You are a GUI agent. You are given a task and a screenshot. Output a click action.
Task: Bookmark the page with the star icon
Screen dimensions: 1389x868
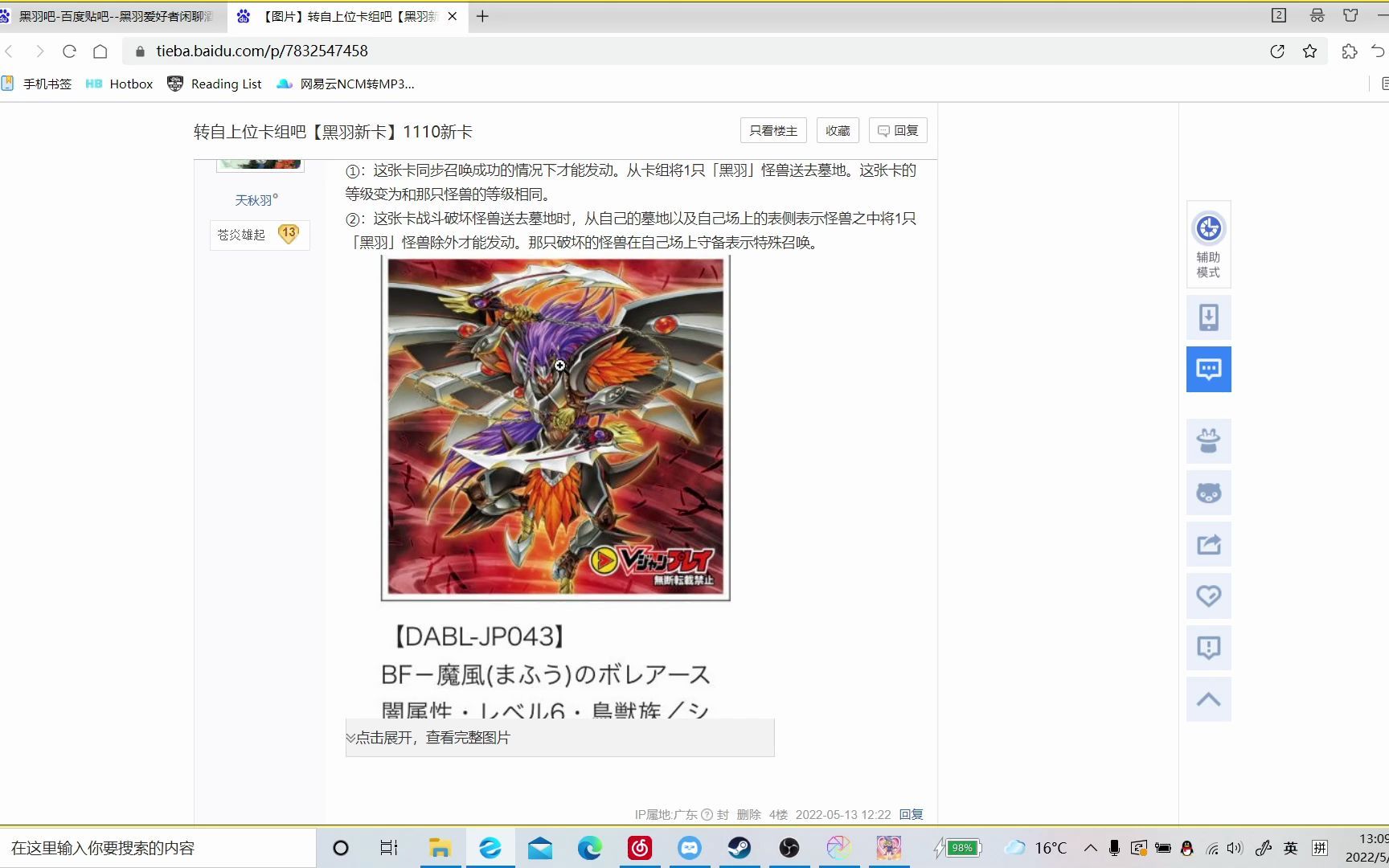1310,51
